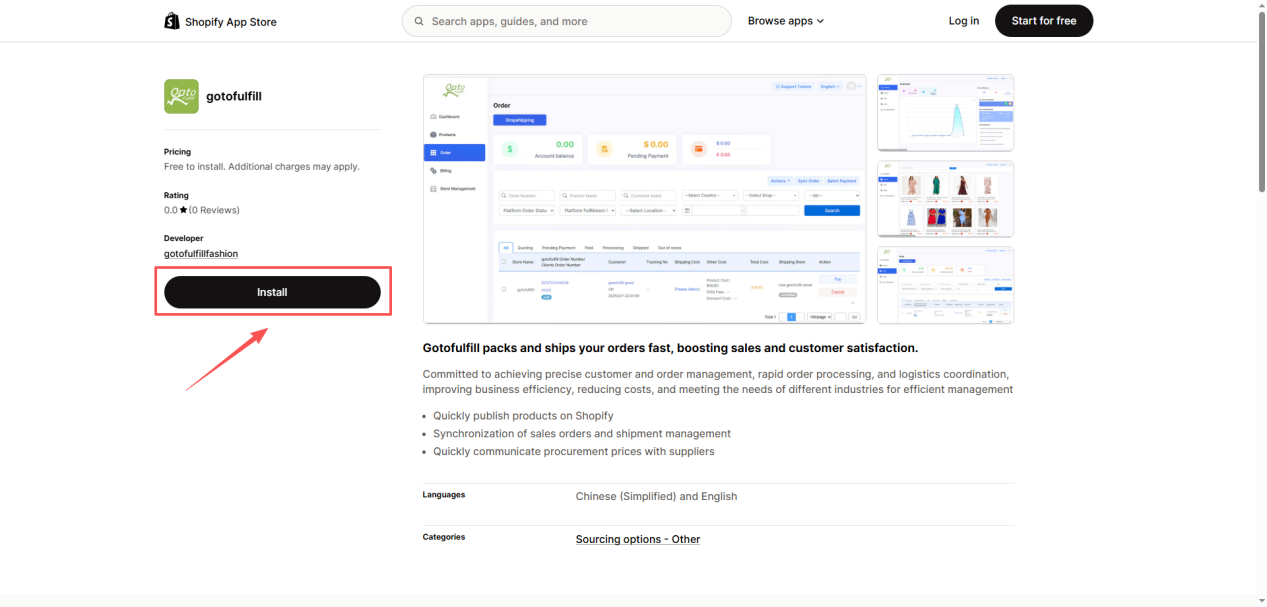The height and width of the screenshot is (607, 1267).
Task: Click the Shopify bag logo icon
Action: 172,21
